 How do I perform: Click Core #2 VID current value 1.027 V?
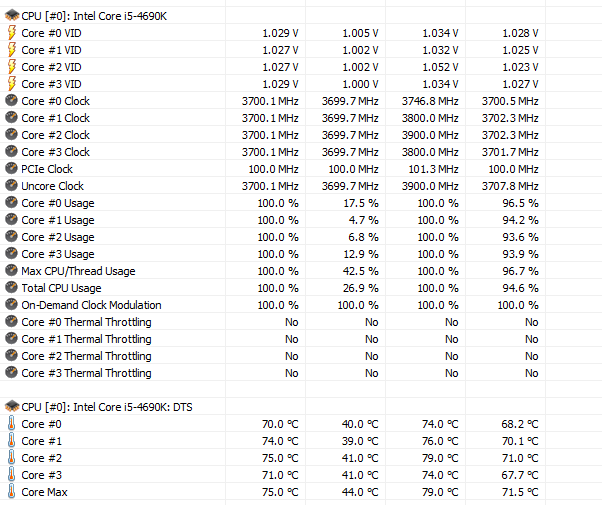point(280,67)
